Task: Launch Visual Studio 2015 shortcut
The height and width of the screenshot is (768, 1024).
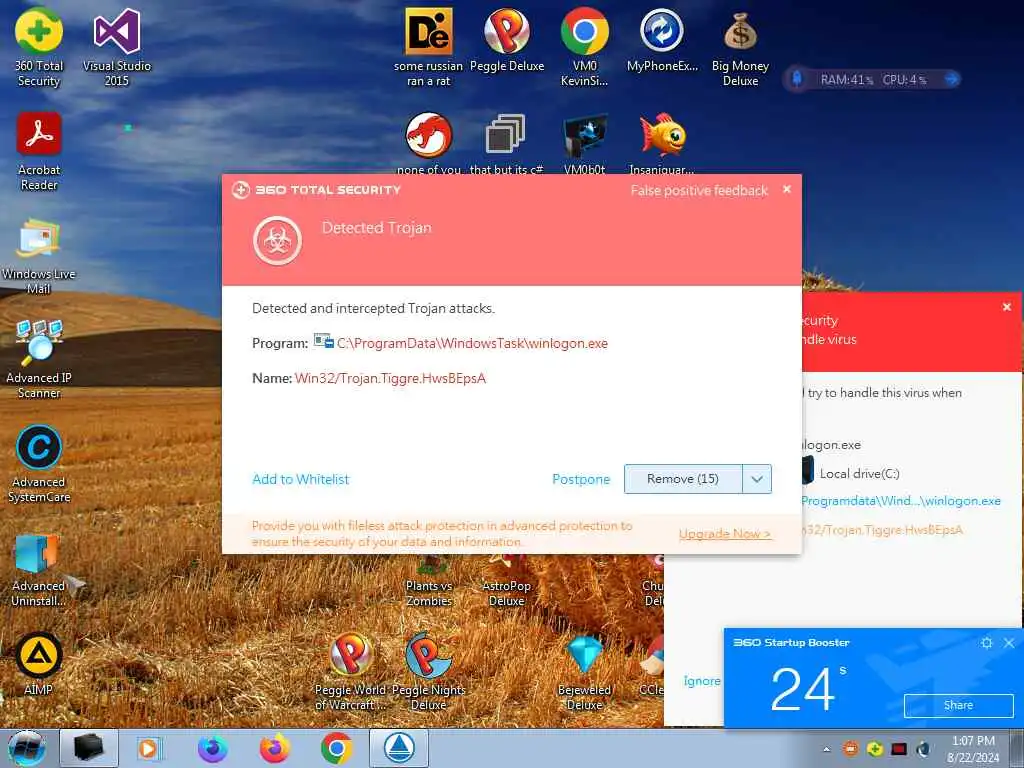Action: tap(116, 47)
